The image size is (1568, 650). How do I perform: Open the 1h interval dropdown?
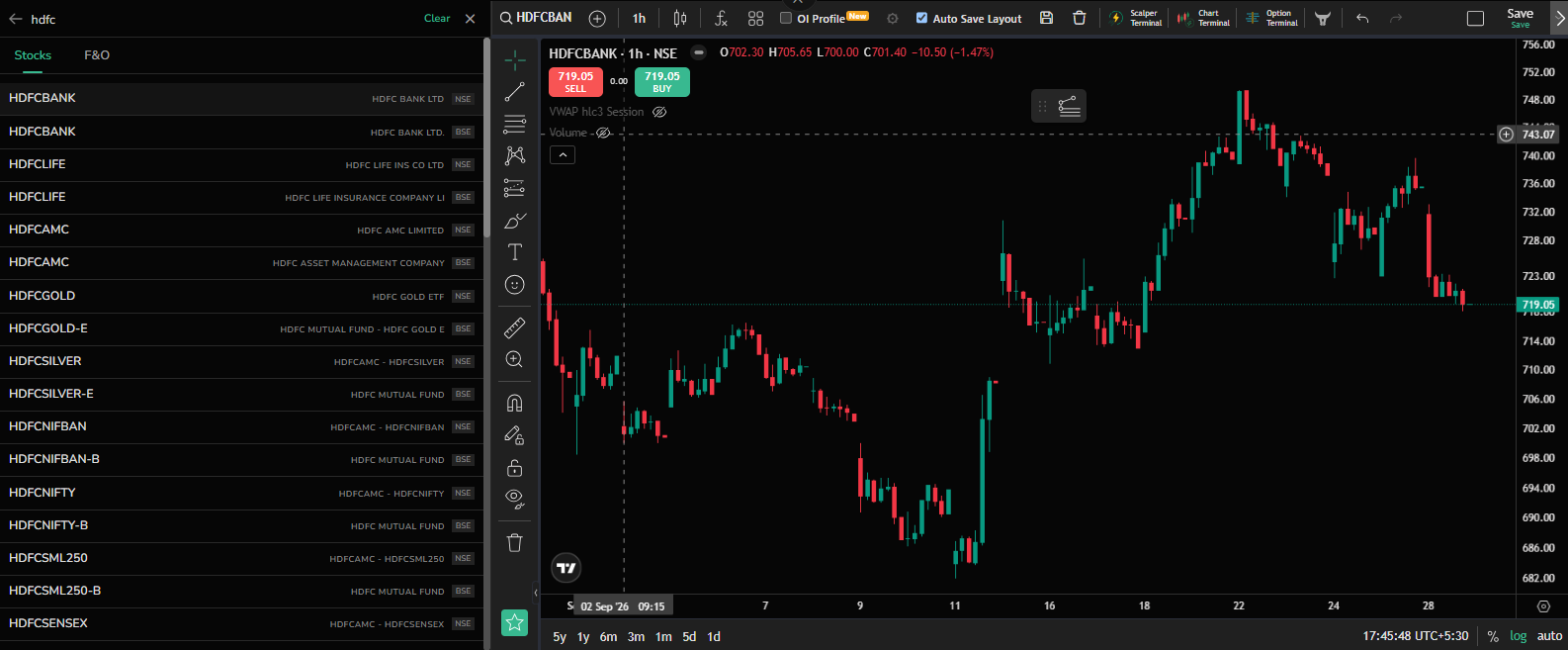click(x=639, y=18)
